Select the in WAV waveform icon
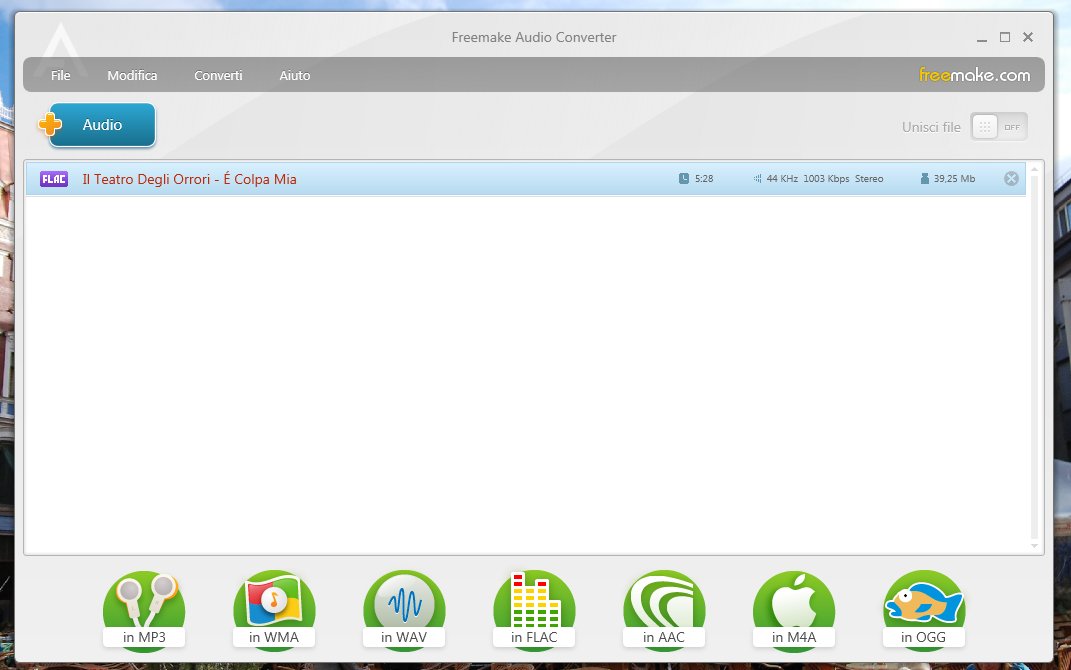Viewport: 1071px width, 670px height. [404, 611]
